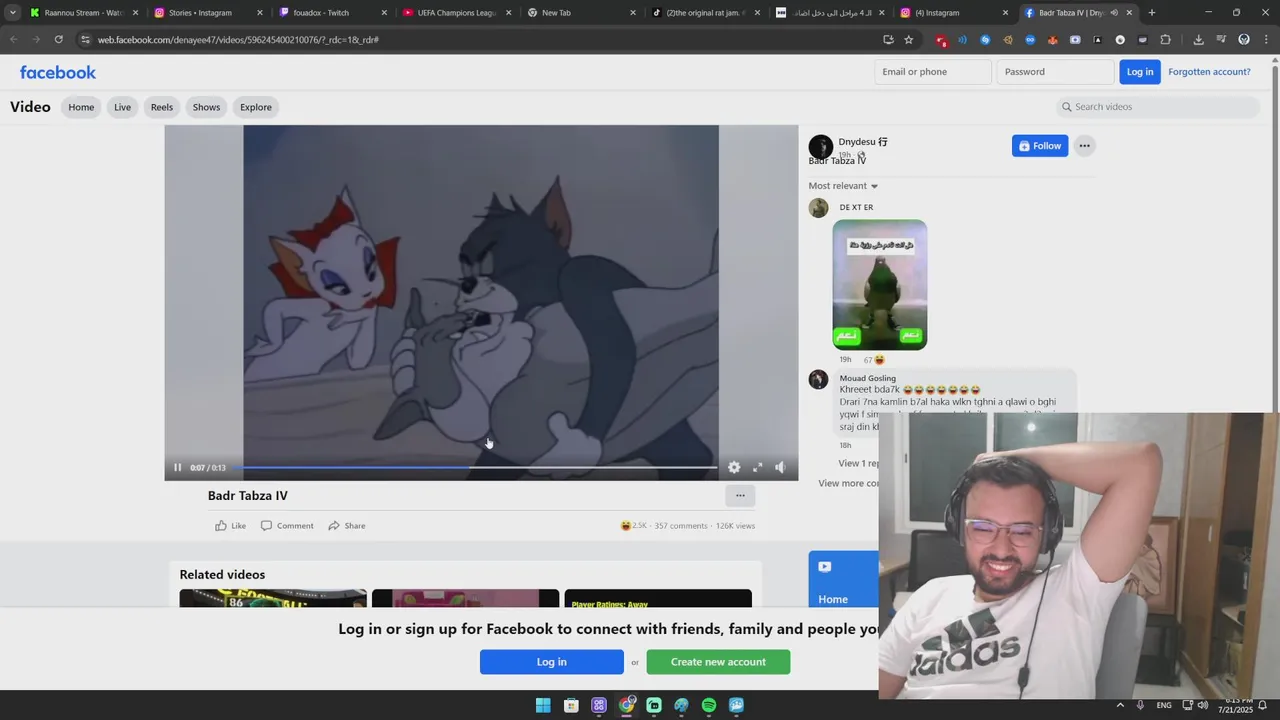Switch to the Explore tab
The width and height of the screenshot is (1280, 720).
pos(255,107)
